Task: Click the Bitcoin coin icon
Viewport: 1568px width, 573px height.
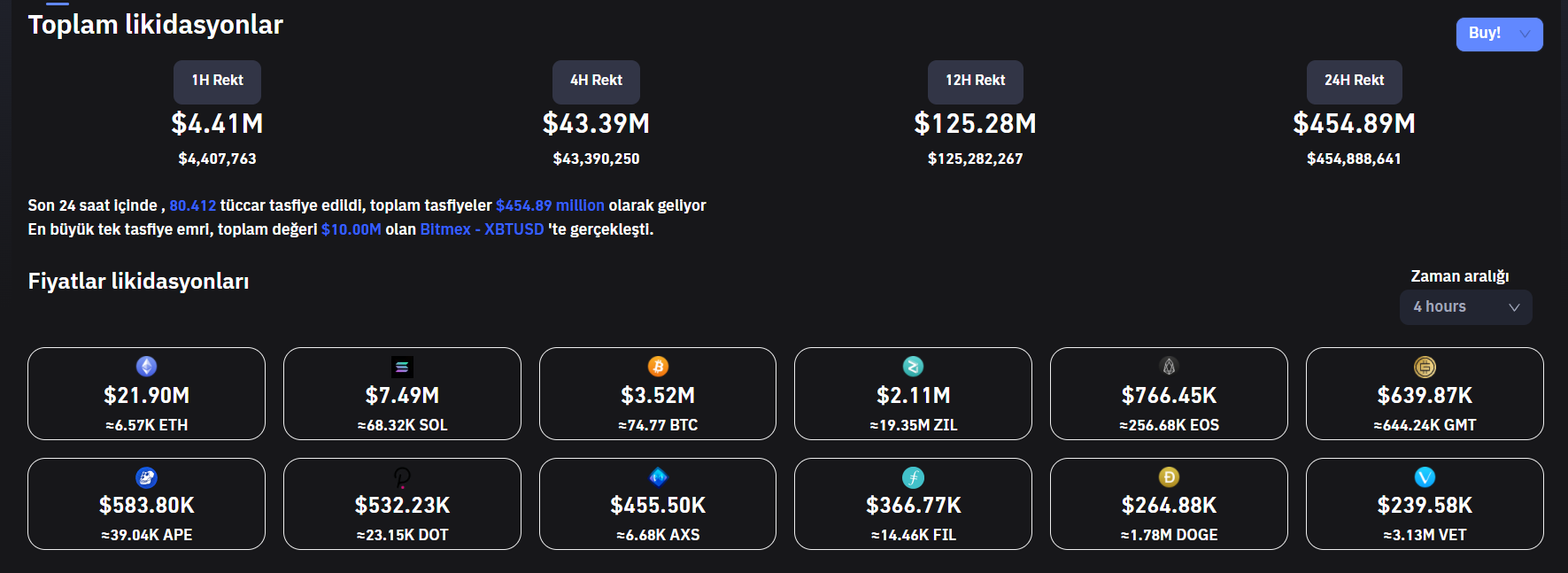Action: point(658,367)
